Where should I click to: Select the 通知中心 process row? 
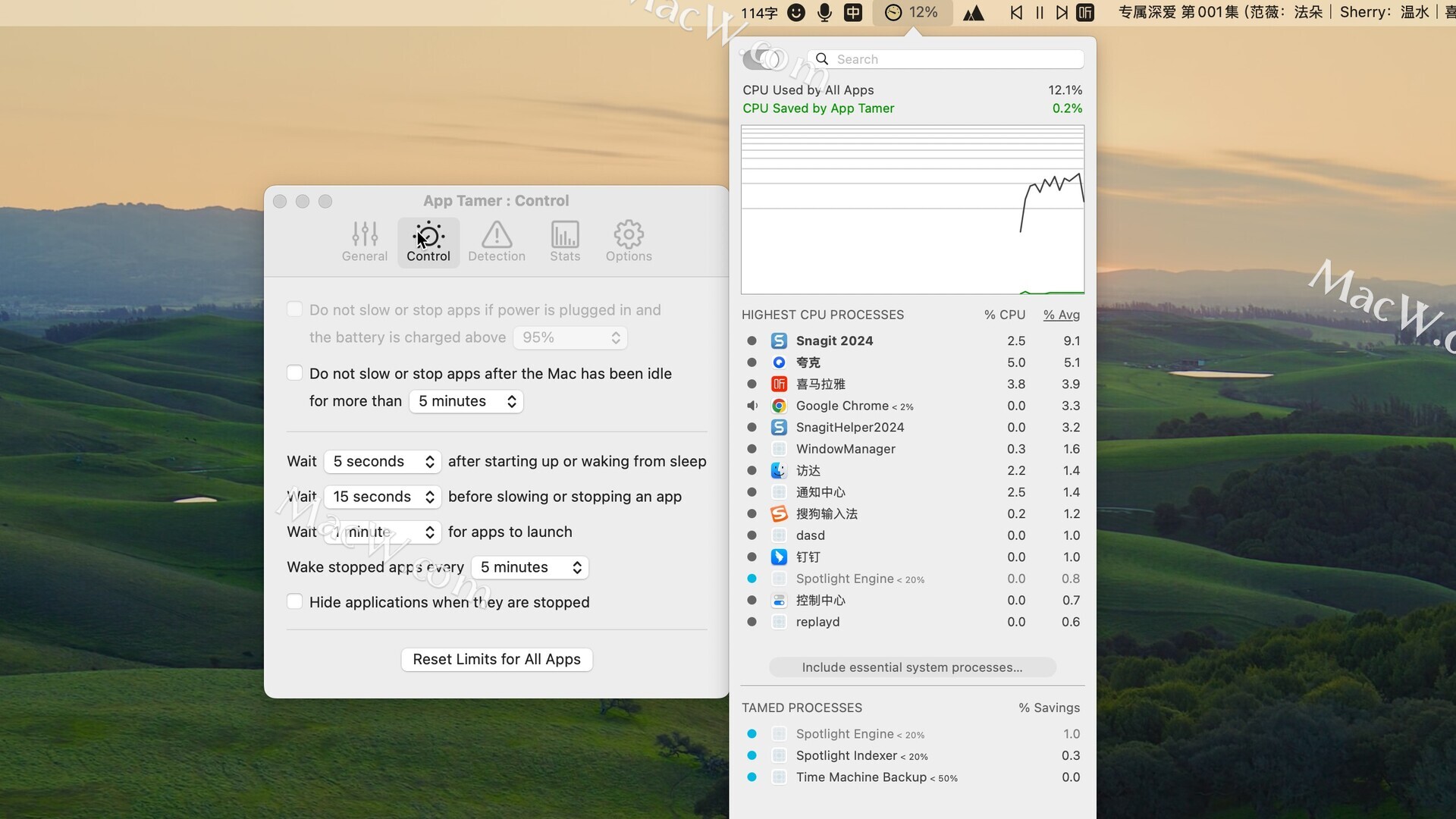(x=912, y=492)
